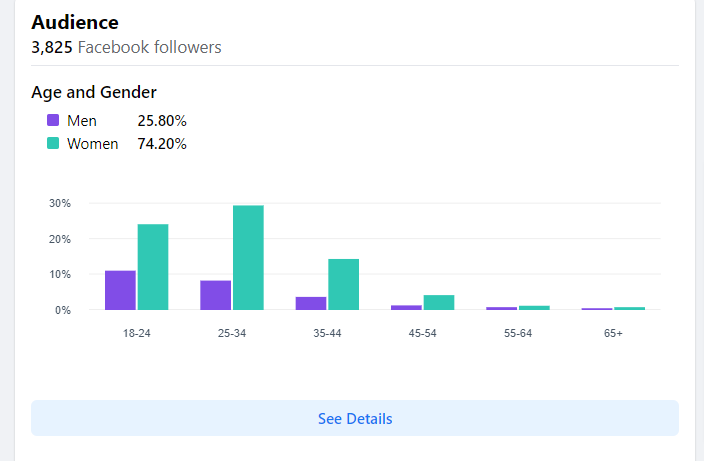This screenshot has width=704, height=461.
Task: Pick the Men bar for ages 35-44
Action: 311,303
